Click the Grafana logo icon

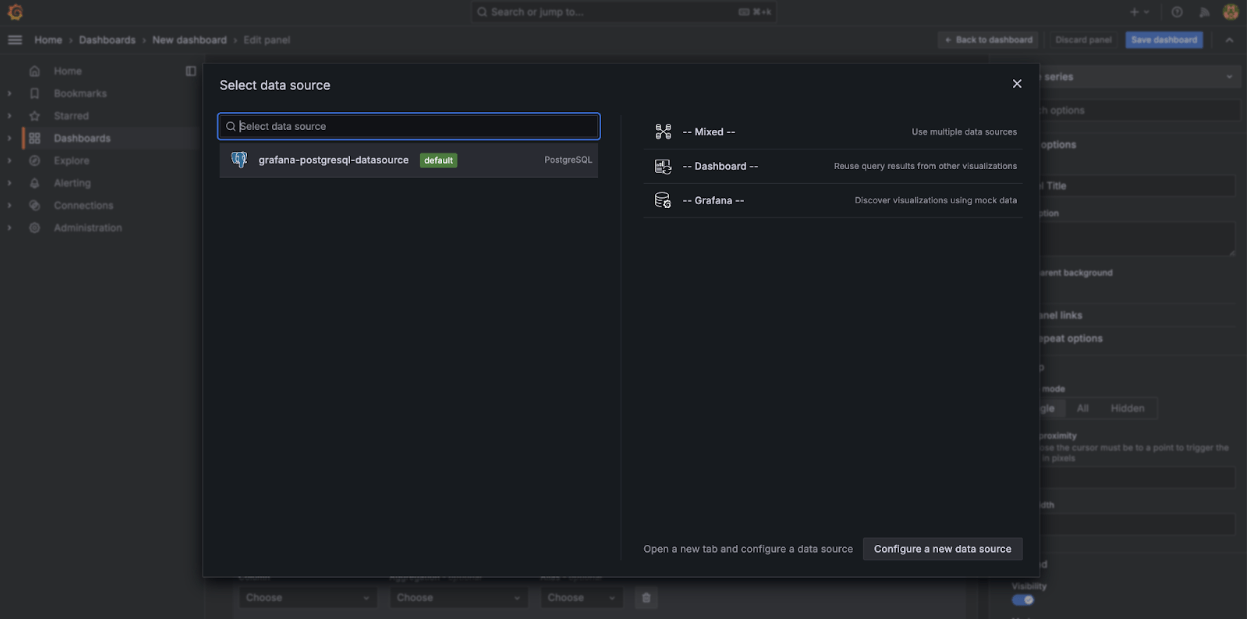15,12
